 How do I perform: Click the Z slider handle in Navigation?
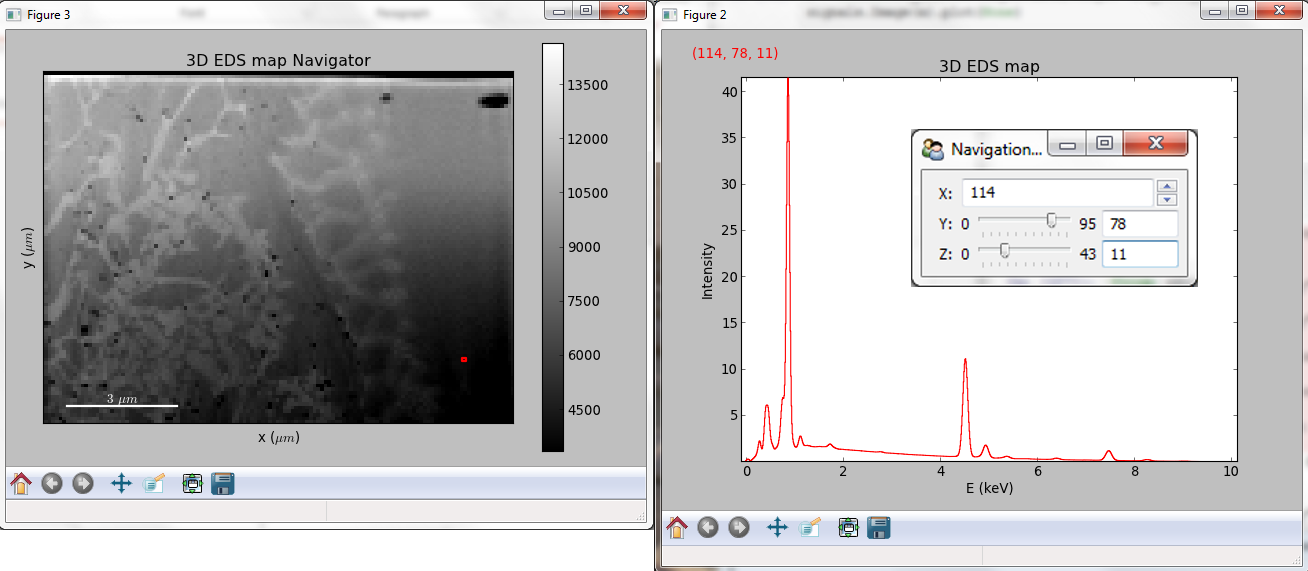[x=1004, y=252]
